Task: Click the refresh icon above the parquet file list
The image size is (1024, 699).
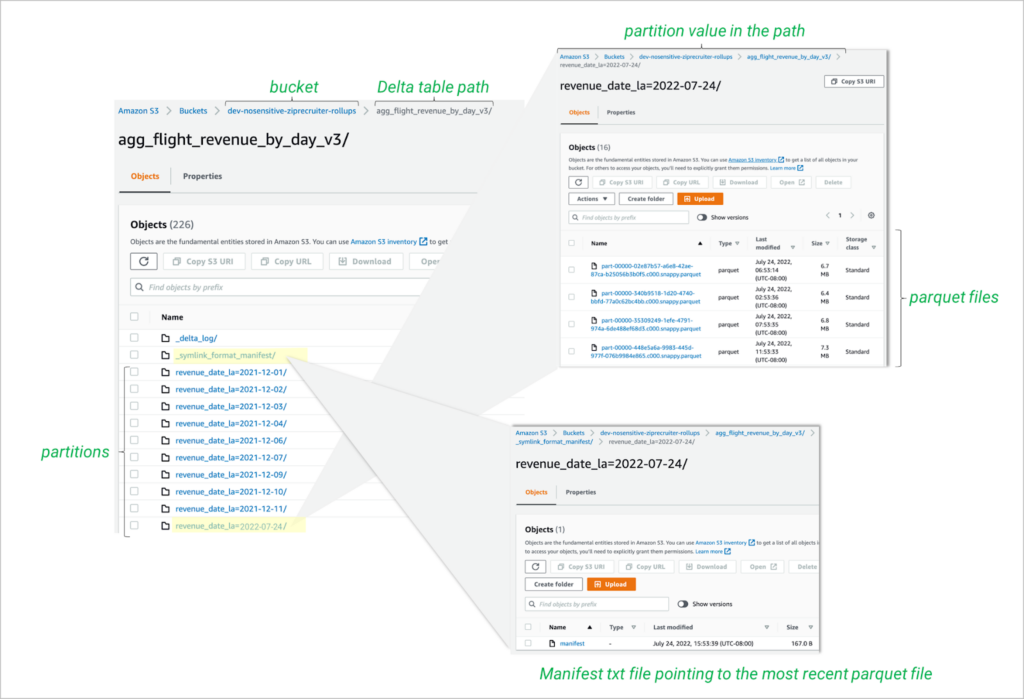Action: coord(578,182)
